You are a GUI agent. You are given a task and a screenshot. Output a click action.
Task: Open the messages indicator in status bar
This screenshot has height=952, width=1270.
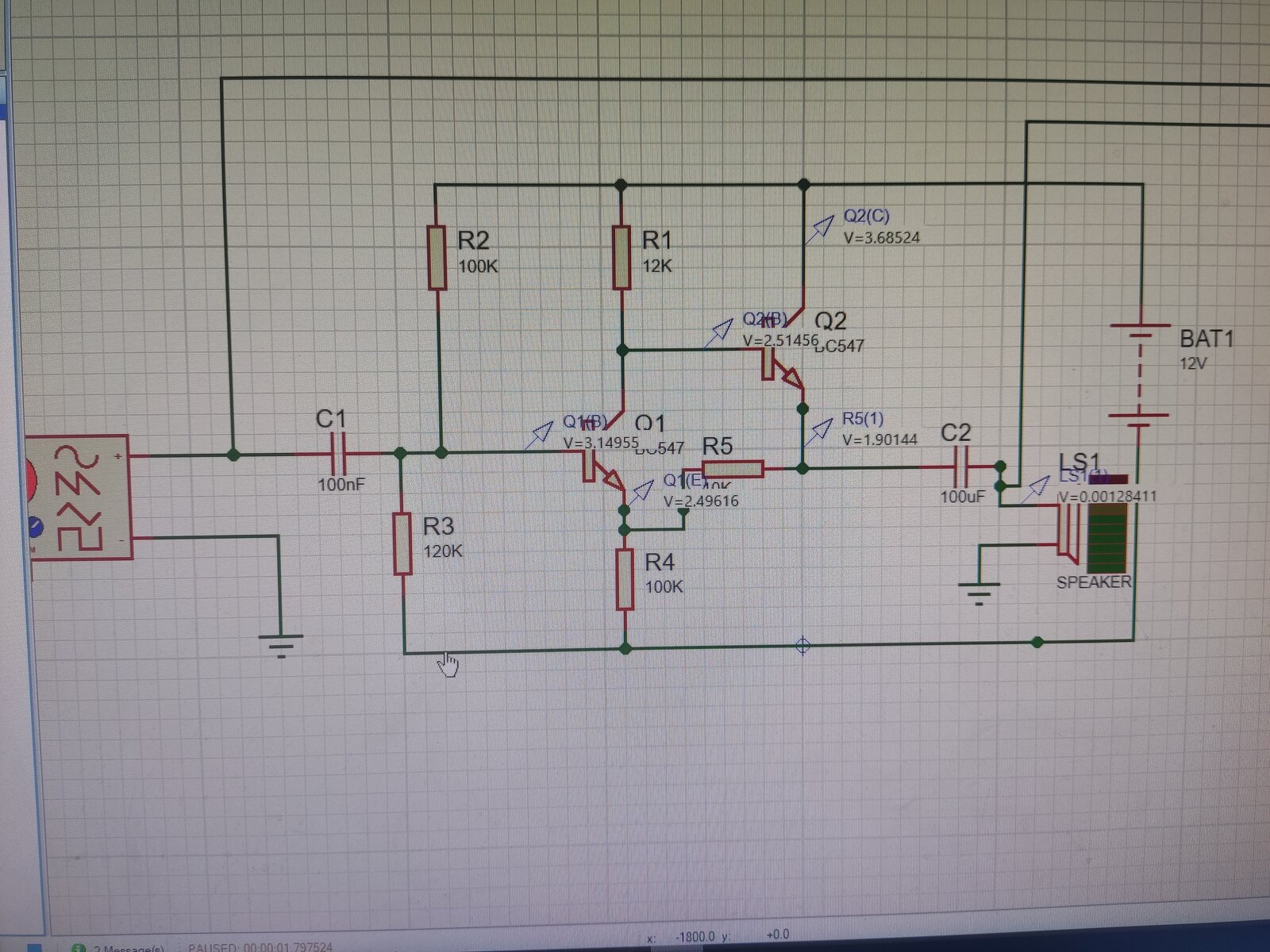pyautogui.click(x=119, y=948)
